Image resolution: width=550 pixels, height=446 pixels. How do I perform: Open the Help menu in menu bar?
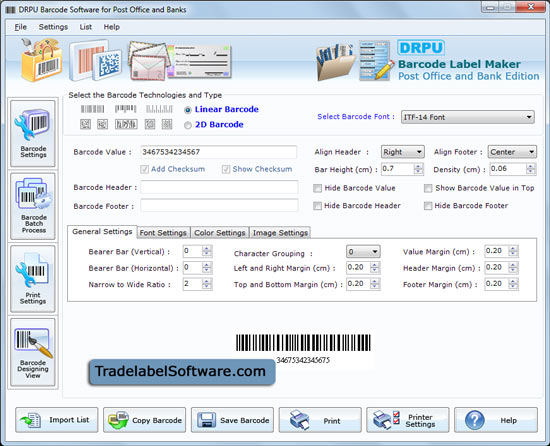point(112,27)
